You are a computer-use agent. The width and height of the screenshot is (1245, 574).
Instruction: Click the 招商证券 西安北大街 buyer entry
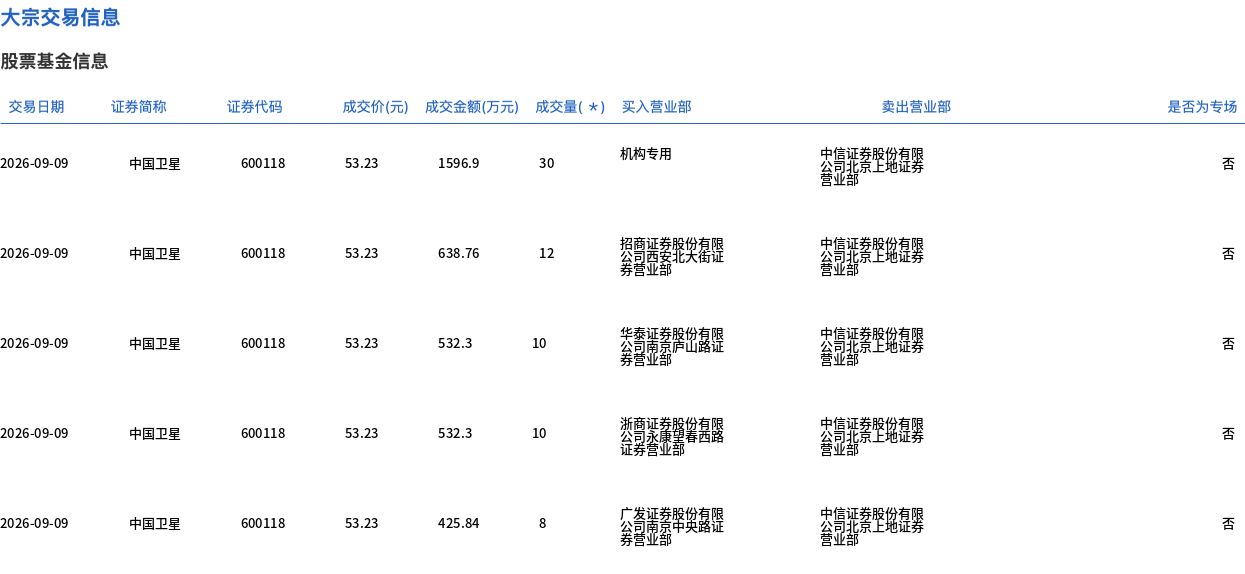pos(672,257)
